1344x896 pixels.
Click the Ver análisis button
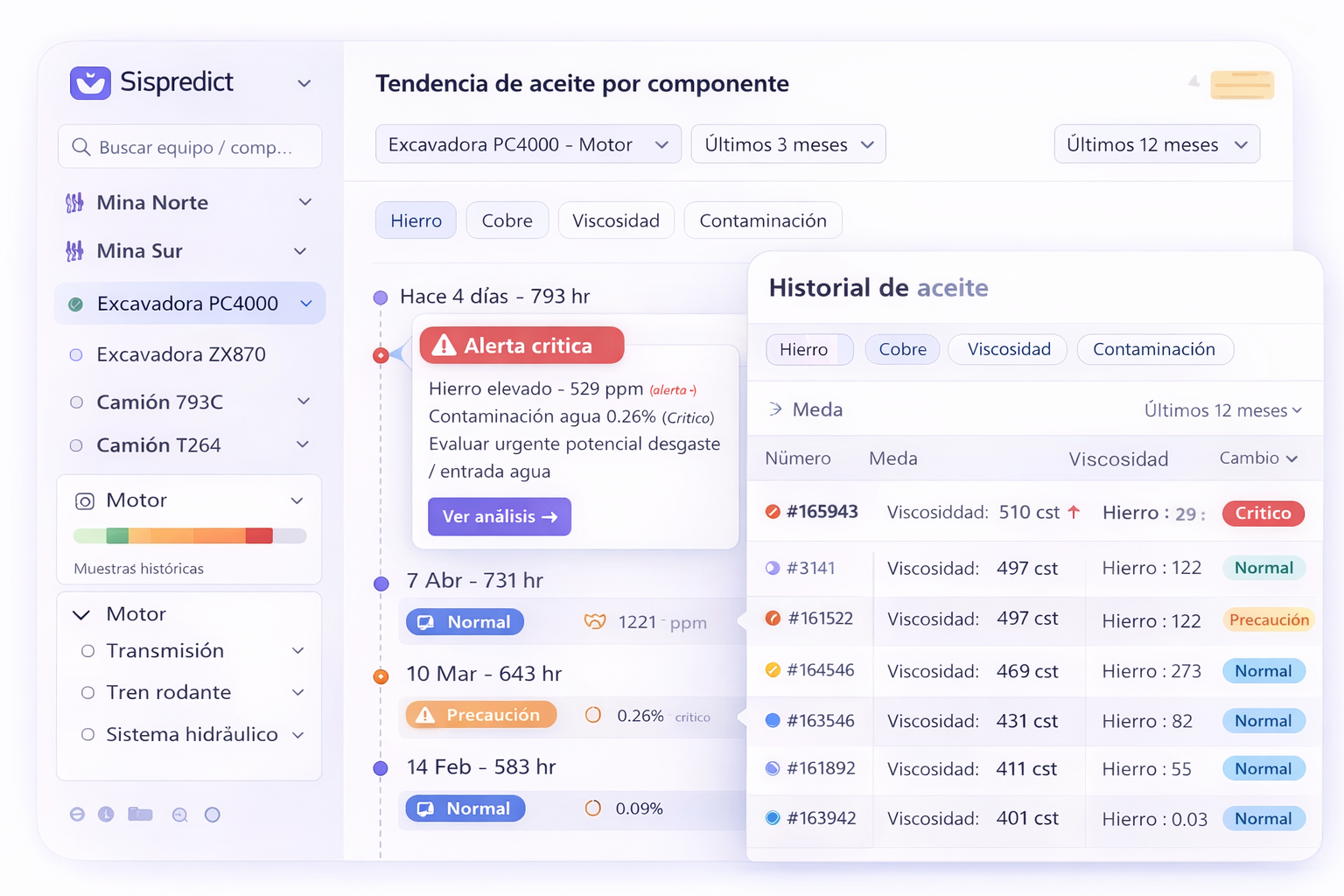click(499, 517)
